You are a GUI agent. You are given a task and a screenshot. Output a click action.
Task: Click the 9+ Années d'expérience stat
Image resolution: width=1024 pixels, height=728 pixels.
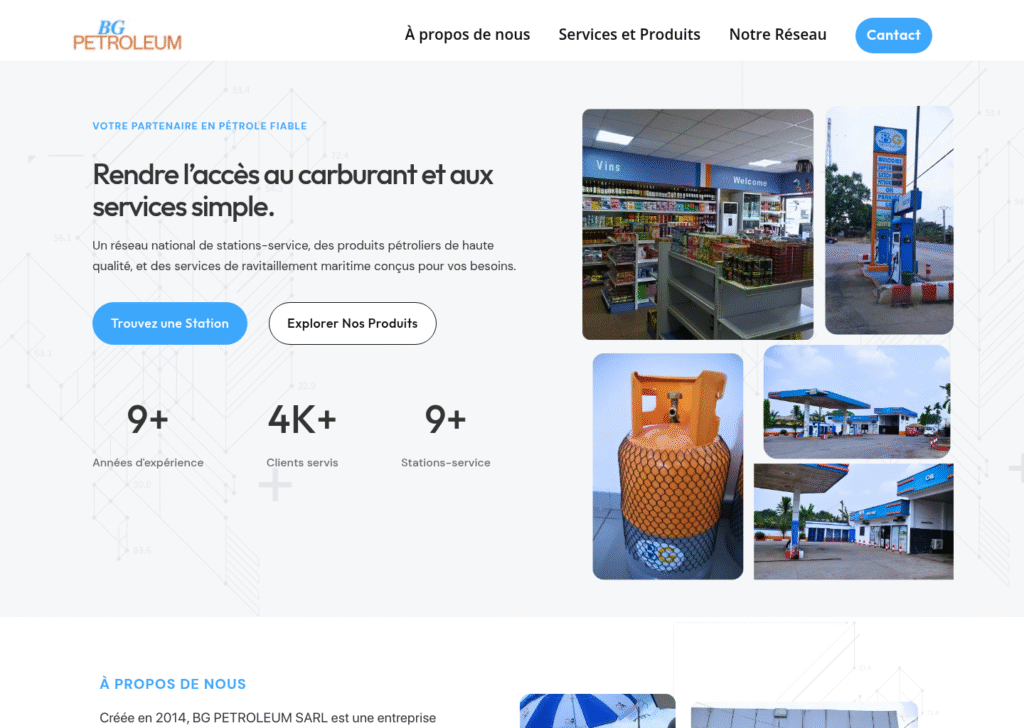[x=148, y=435]
